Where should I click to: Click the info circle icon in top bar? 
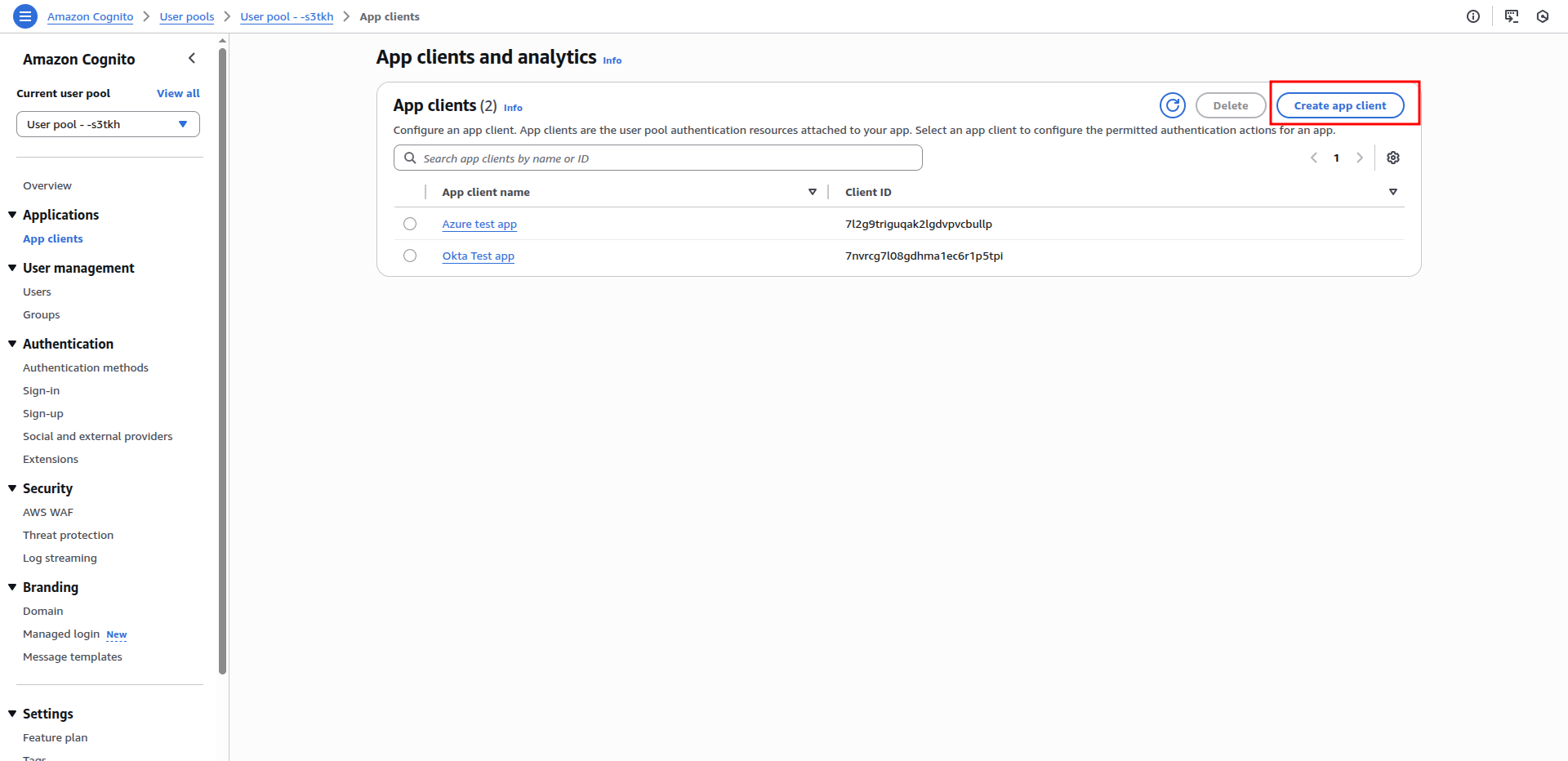click(x=1473, y=16)
